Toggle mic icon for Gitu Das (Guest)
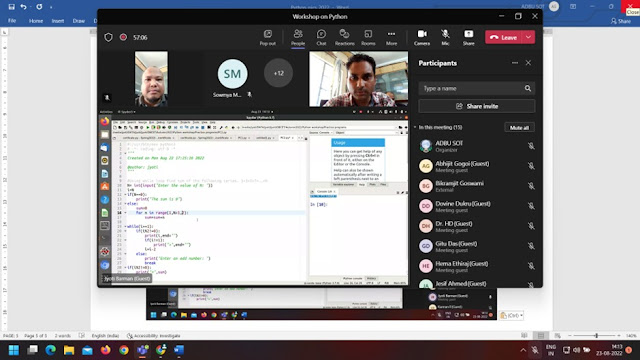 point(531,246)
